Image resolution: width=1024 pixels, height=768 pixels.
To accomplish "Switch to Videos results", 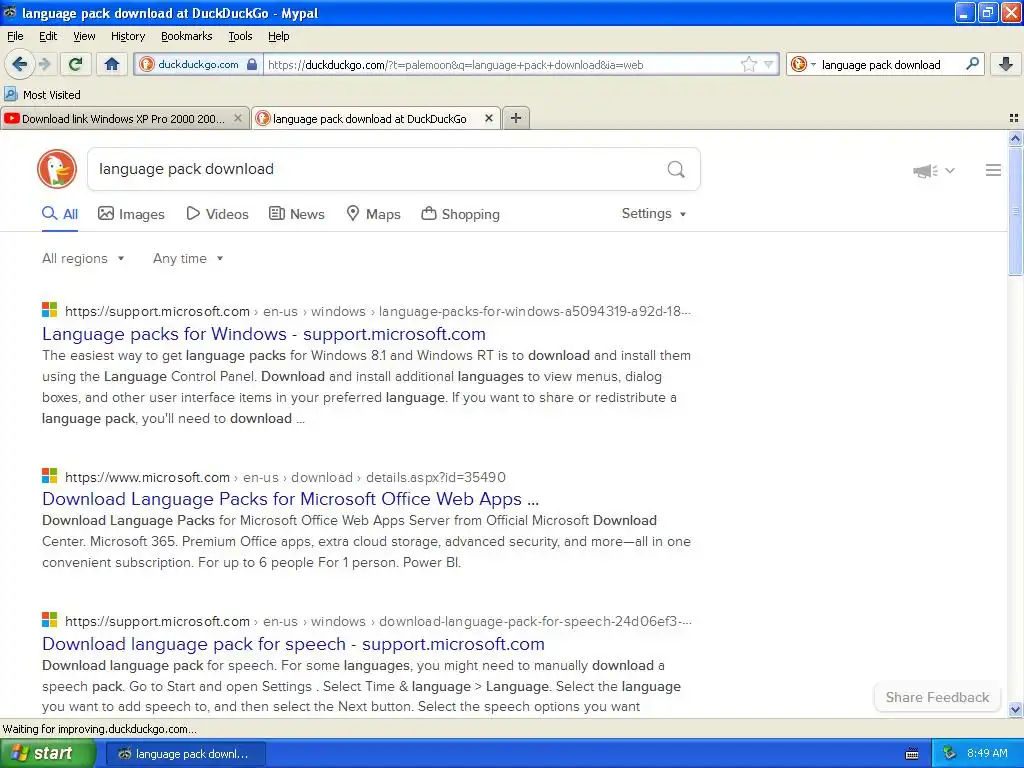I will click(217, 214).
